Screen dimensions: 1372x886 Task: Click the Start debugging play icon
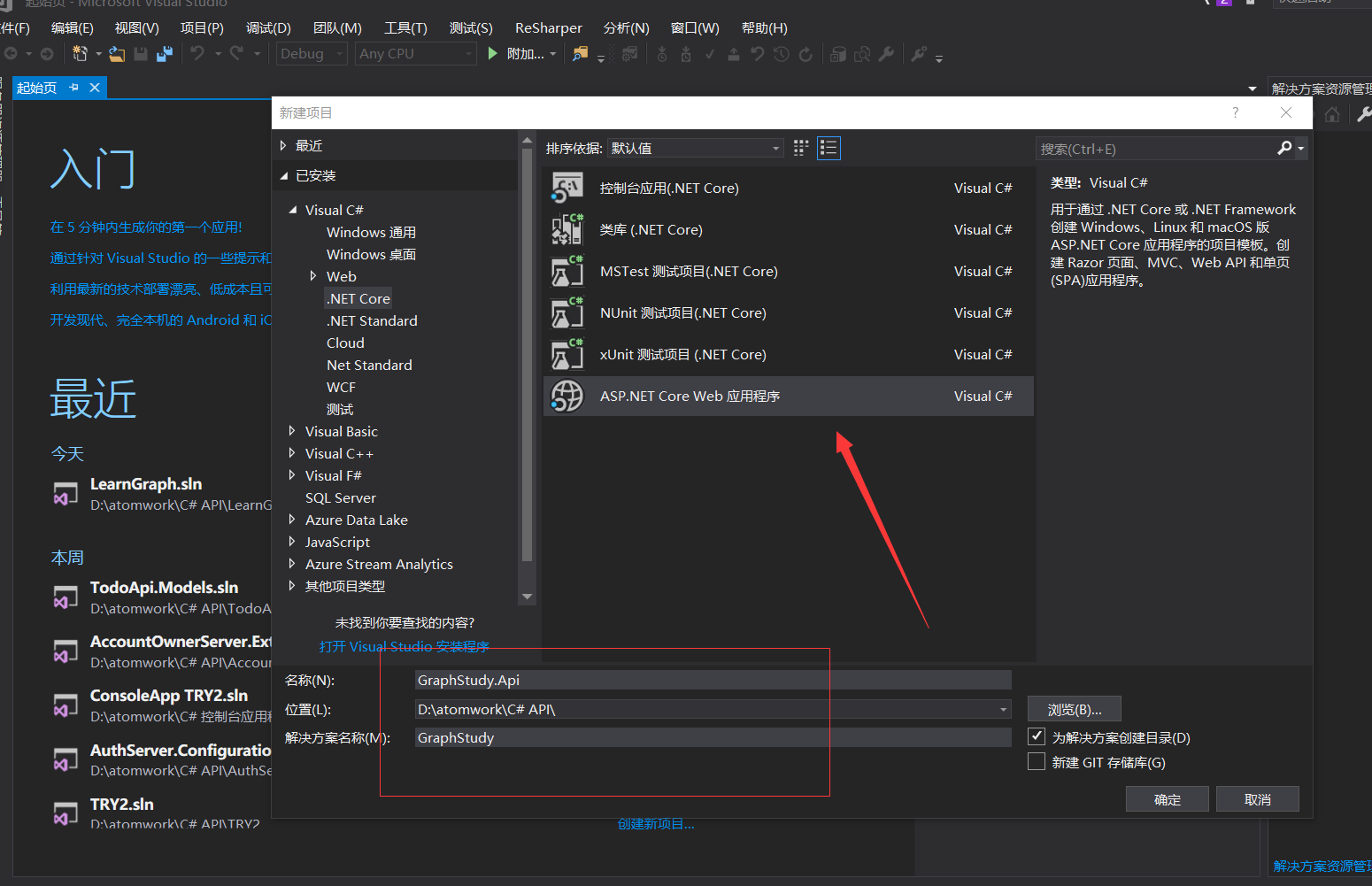coord(493,54)
